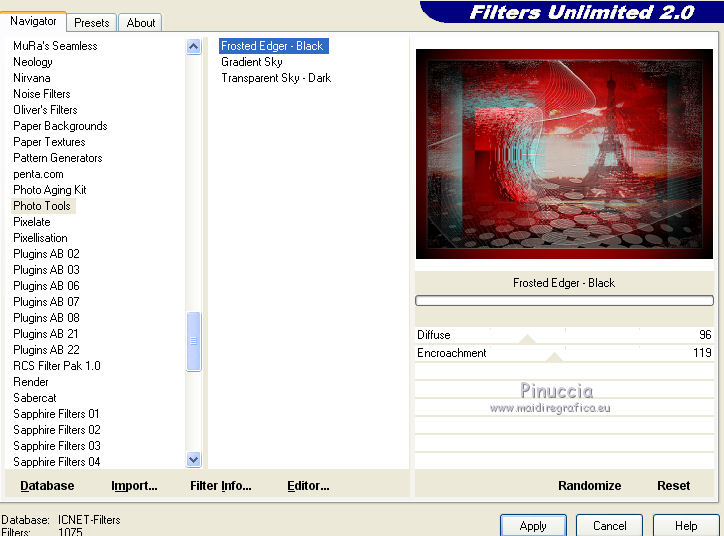
Task: Open Plugins AB 22 category
Action: point(46,350)
